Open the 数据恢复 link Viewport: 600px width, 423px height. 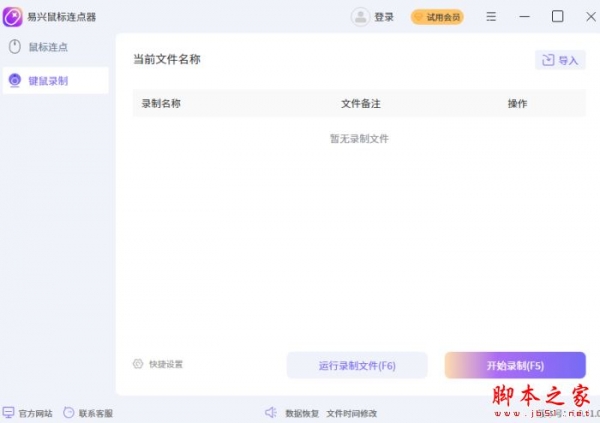(x=302, y=413)
